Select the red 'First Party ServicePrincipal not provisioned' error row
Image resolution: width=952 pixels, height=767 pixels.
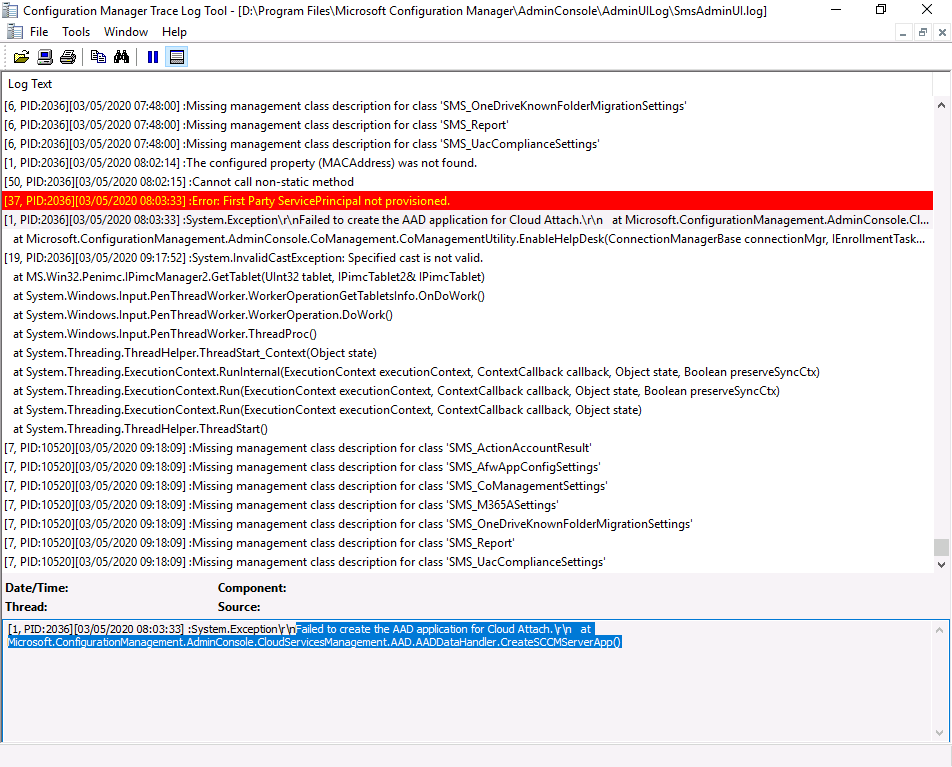pos(468,201)
